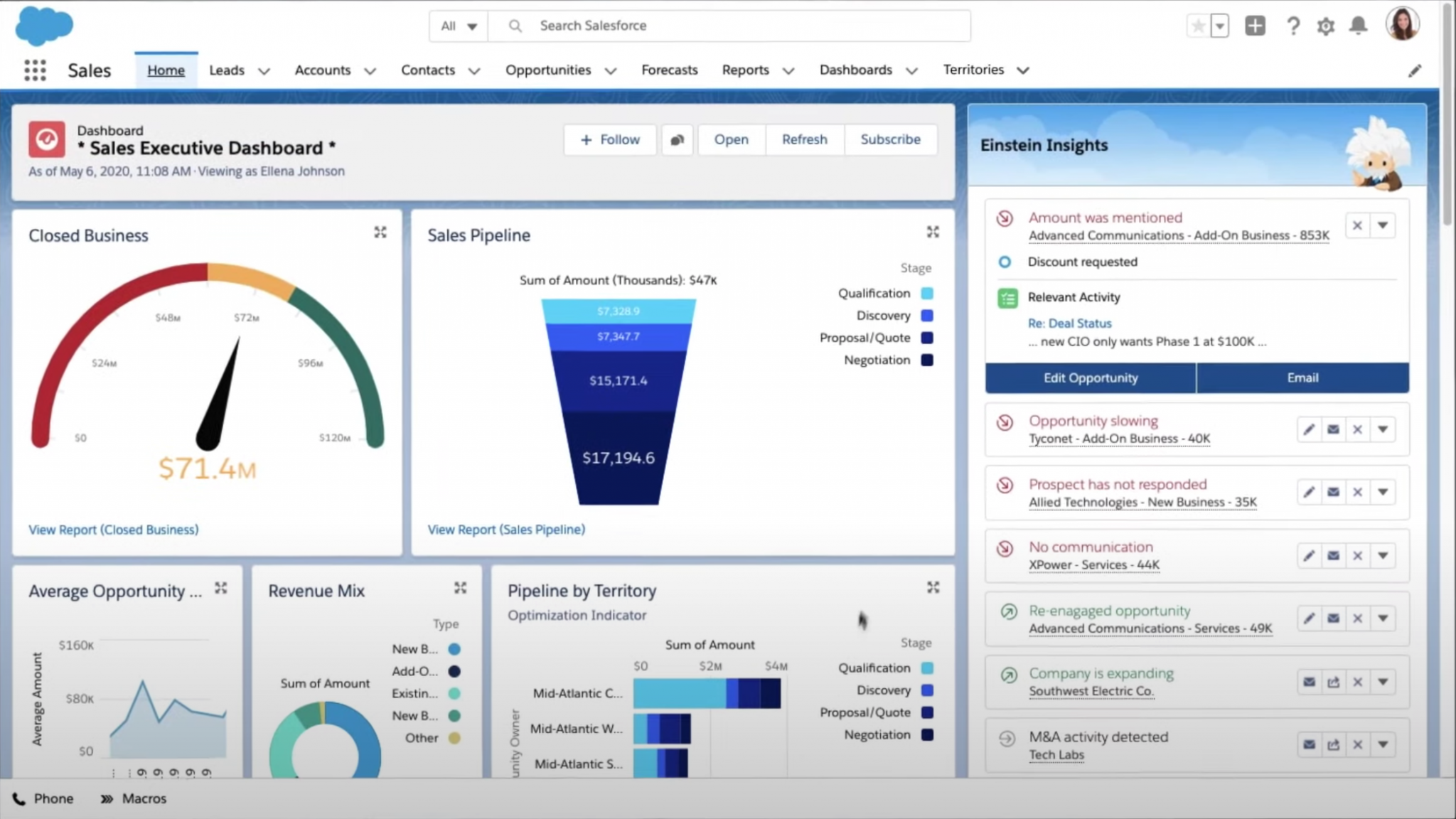Screen dimensions: 1456x819
Task: Toggle the favorites star icon
Action: [x=1198, y=26]
